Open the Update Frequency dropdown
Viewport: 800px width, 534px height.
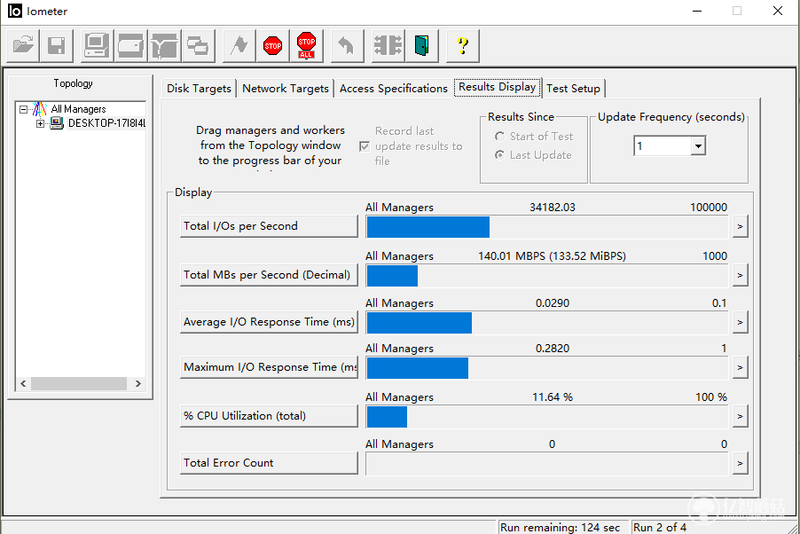698,146
